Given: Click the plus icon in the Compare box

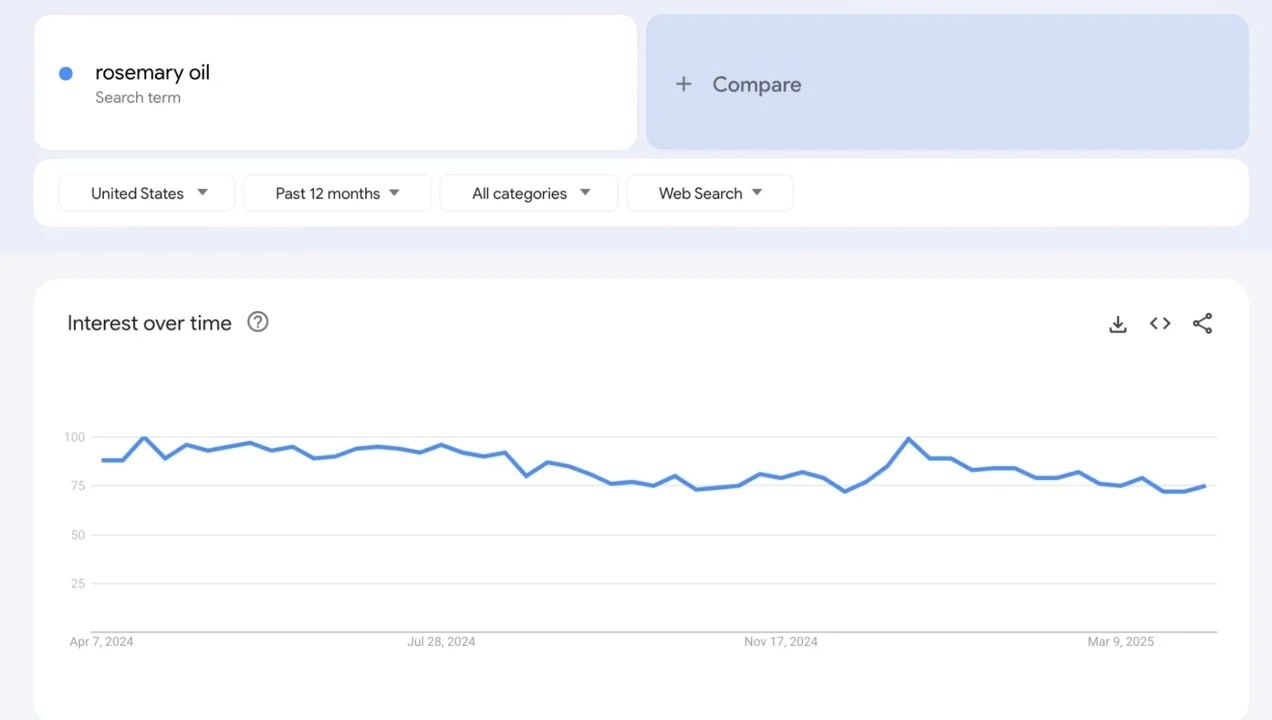Looking at the screenshot, I should pyautogui.click(x=683, y=84).
